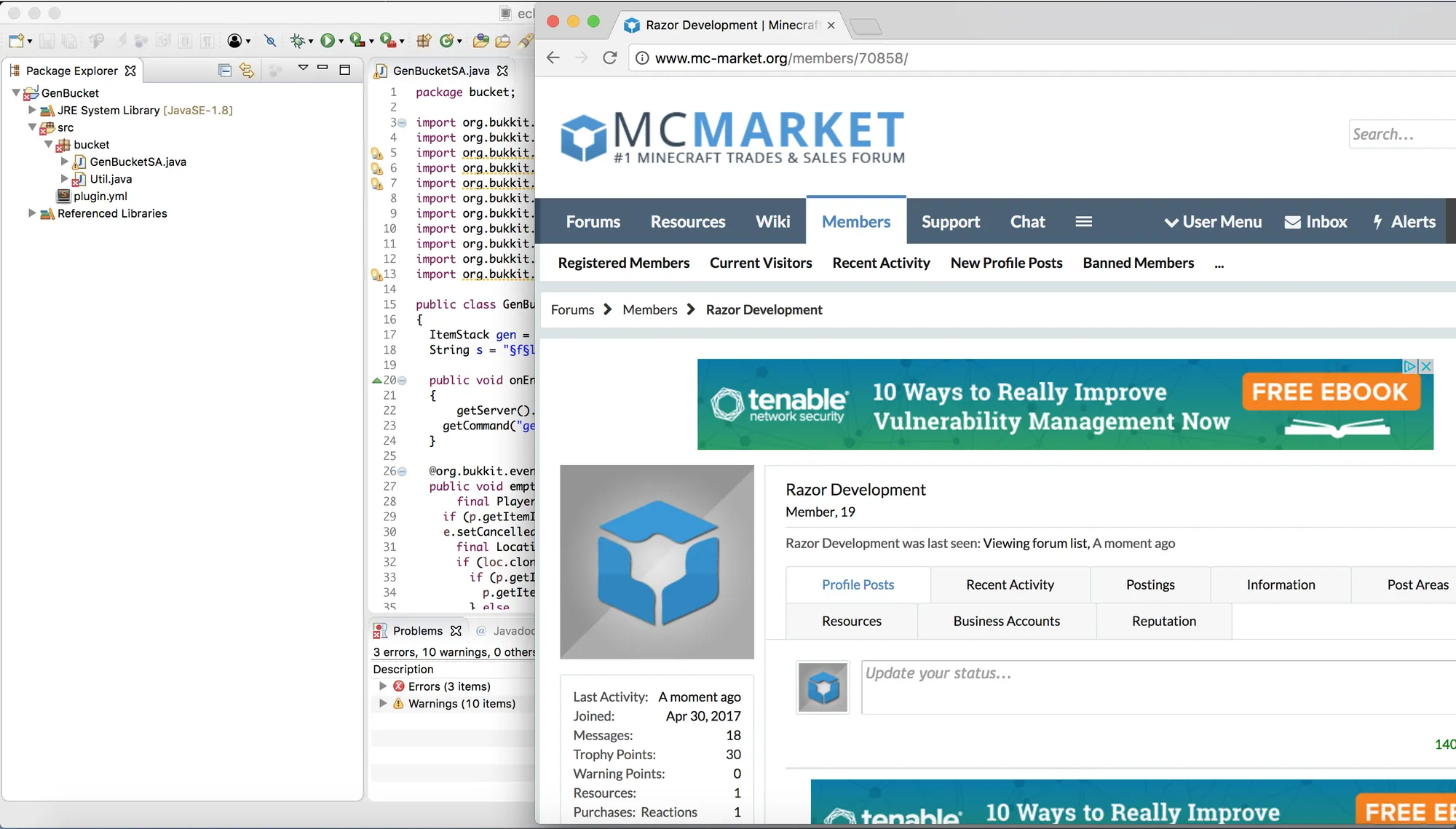Reload the MC-Market page

[610, 57]
